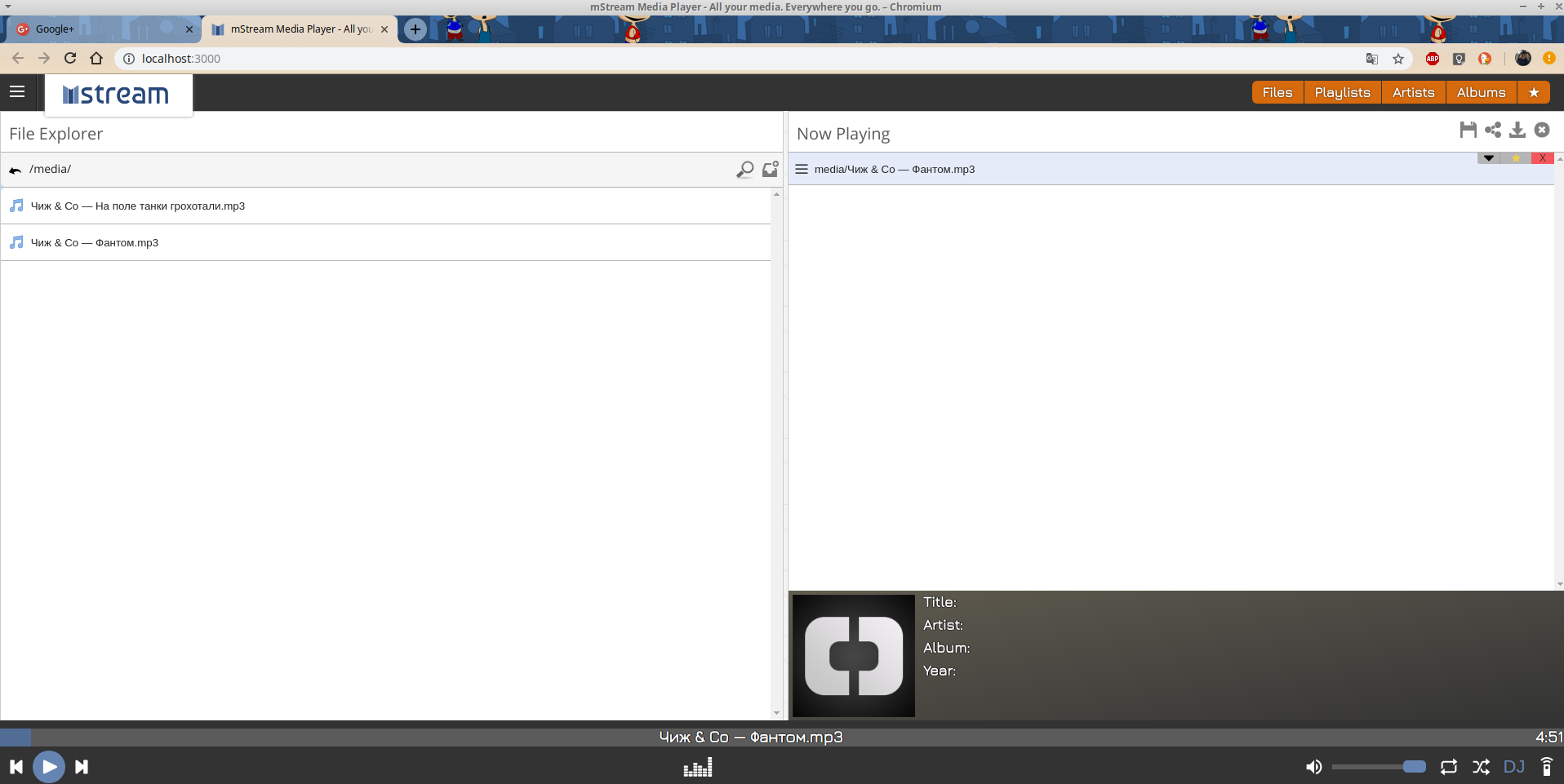
Task: Toggle repeat playback mode
Action: click(x=1448, y=767)
